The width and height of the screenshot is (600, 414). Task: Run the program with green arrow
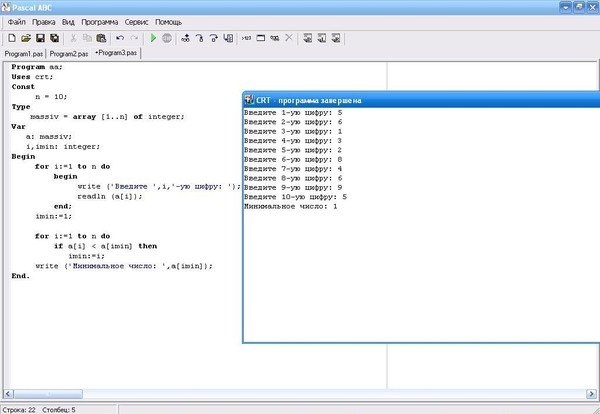coord(153,38)
